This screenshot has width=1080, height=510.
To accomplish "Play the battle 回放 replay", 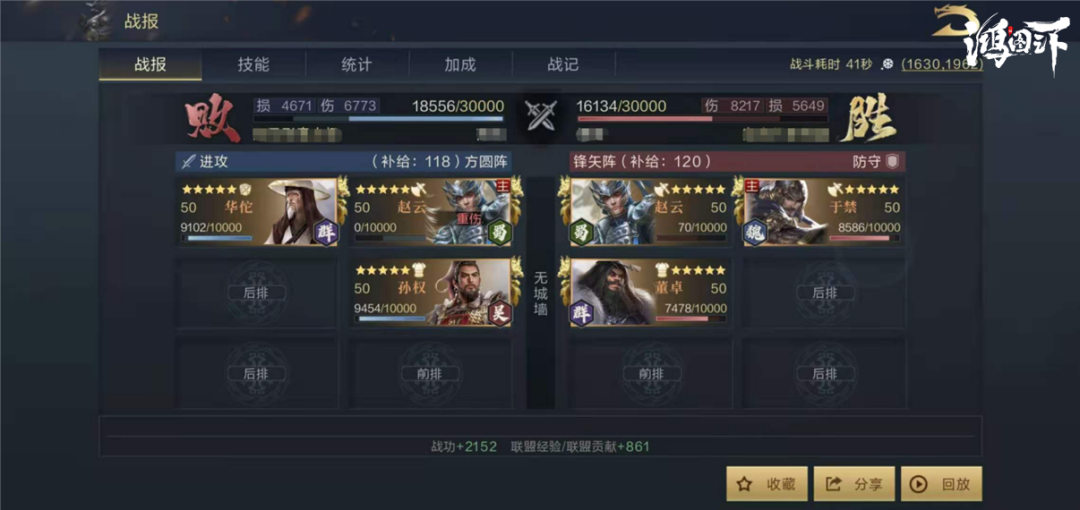I will [942, 484].
